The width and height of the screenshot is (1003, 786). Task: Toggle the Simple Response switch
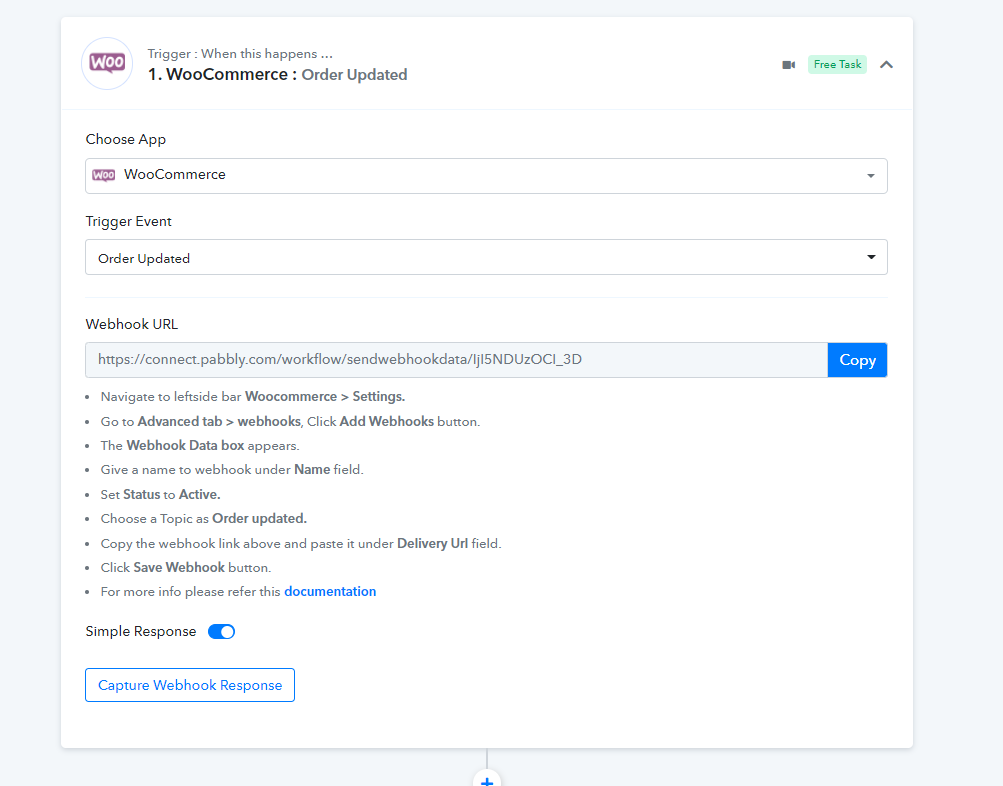(221, 632)
